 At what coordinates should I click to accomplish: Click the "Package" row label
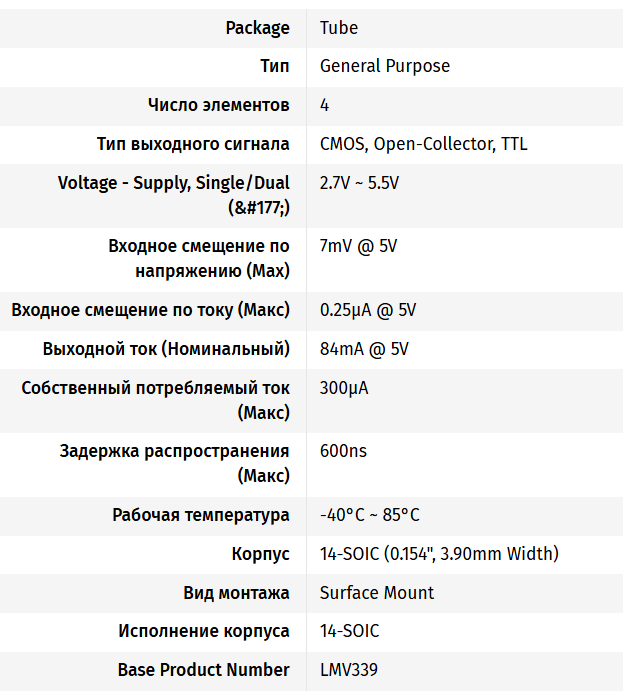click(x=258, y=28)
